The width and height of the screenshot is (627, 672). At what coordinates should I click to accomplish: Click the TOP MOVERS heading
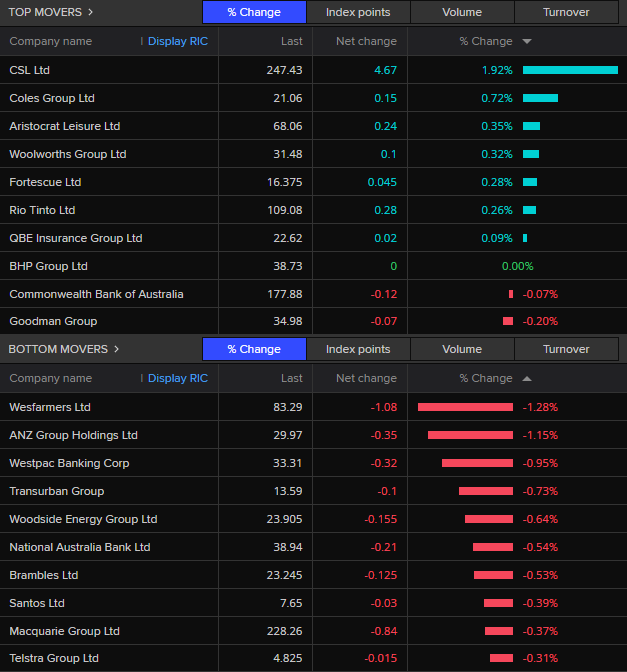[x=45, y=12]
